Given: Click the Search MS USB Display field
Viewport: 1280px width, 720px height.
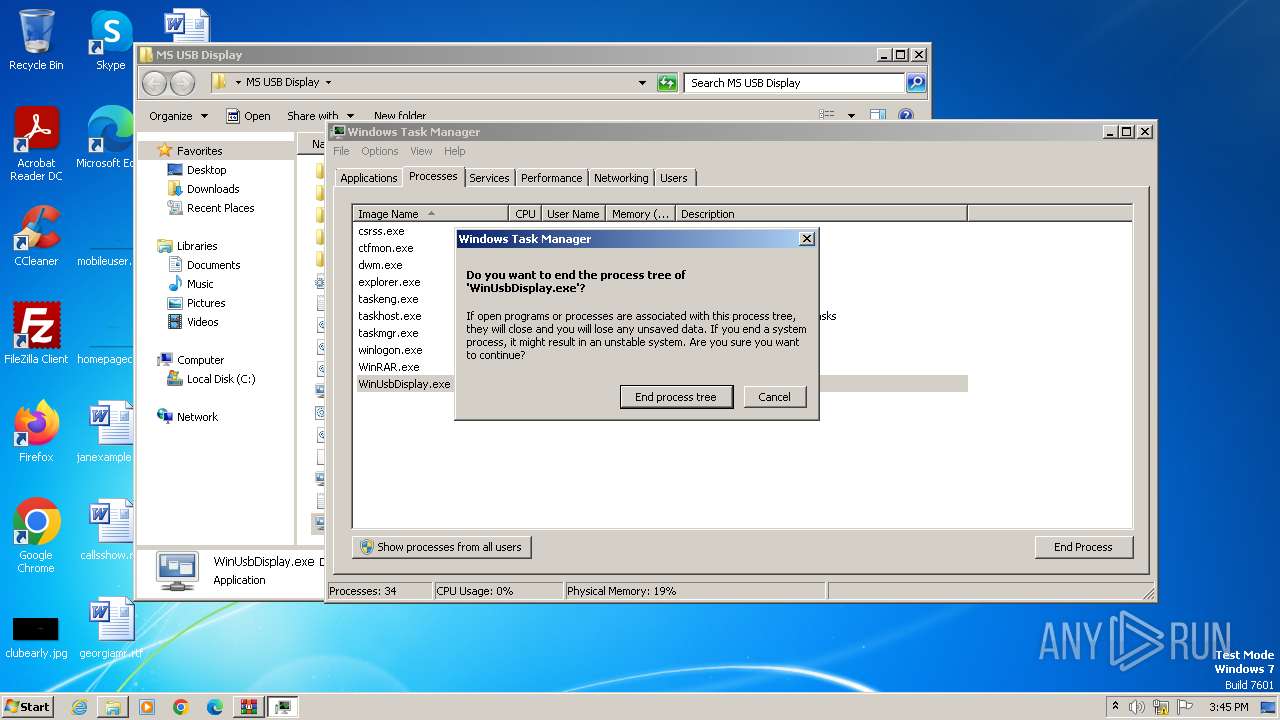Looking at the screenshot, I should click(795, 83).
